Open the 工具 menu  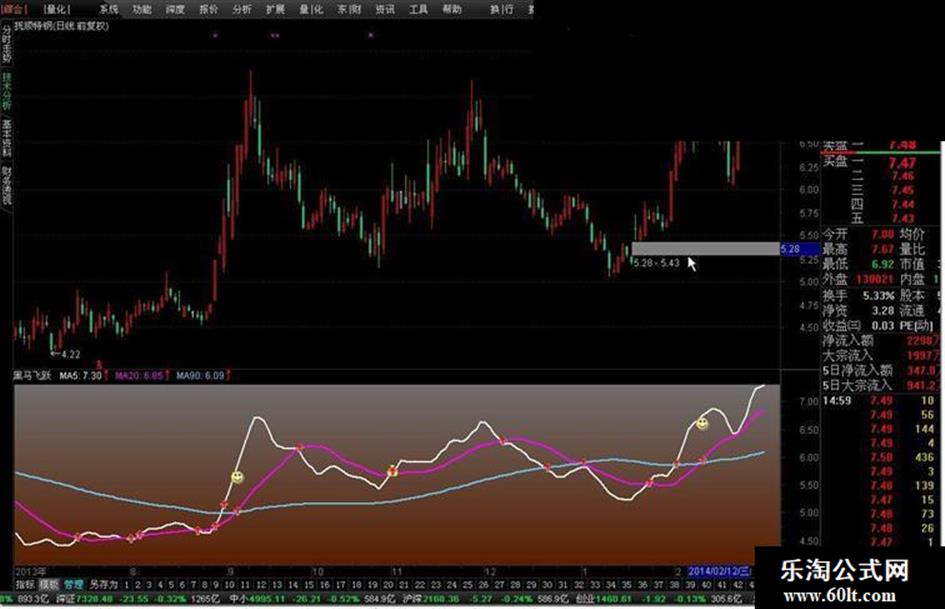pos(418,9)
